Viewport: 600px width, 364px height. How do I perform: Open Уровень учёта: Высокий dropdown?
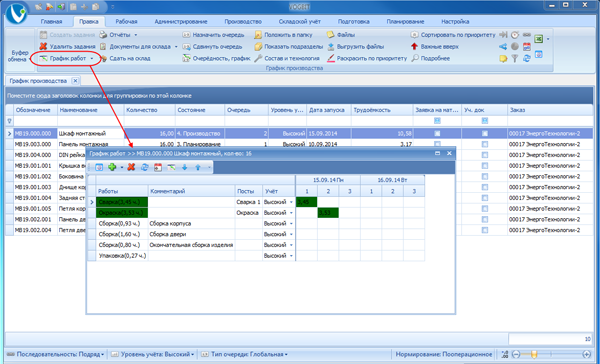tap(152, 354)
